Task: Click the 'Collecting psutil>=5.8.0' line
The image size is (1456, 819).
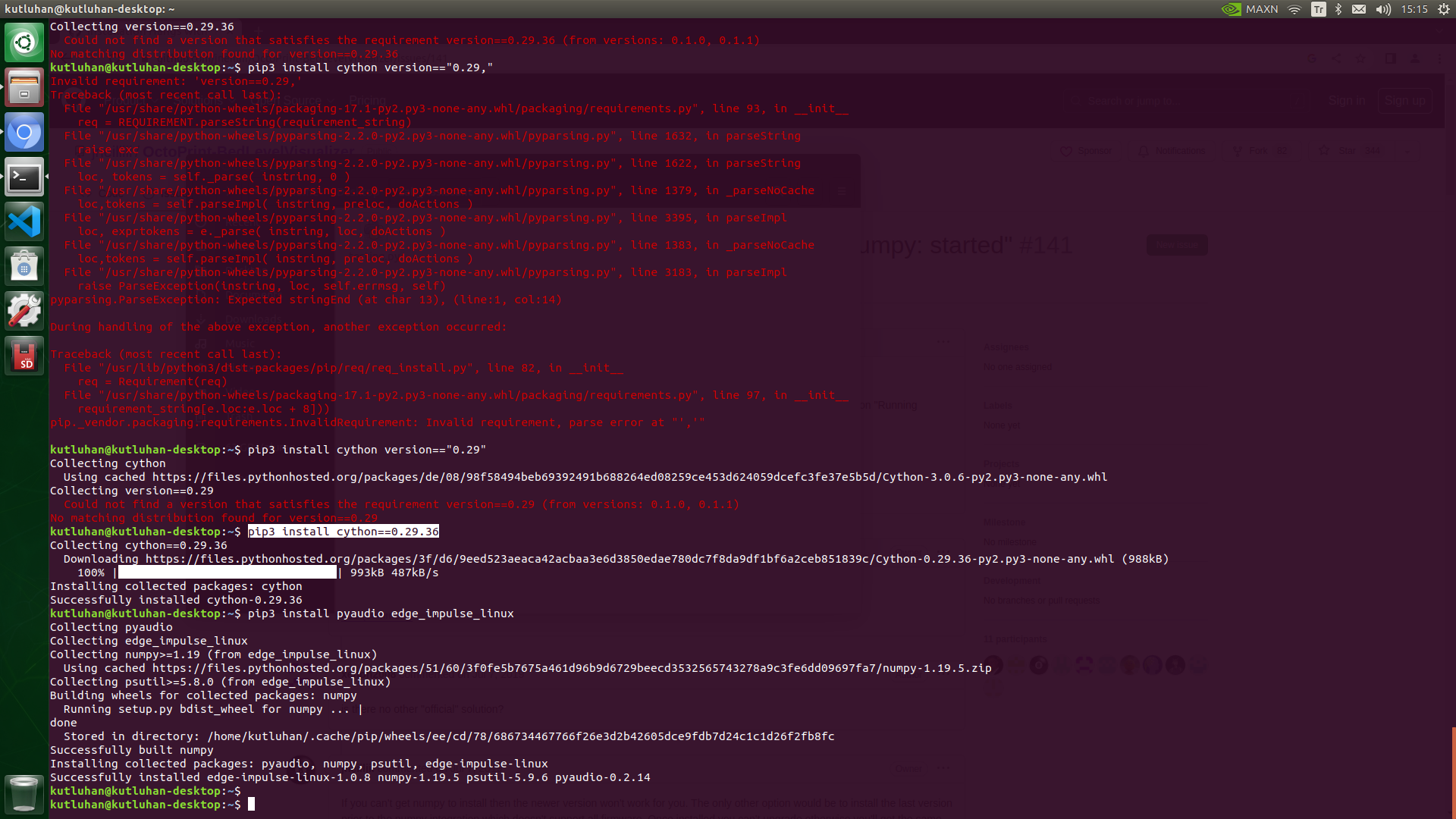Action: point(221,682)
